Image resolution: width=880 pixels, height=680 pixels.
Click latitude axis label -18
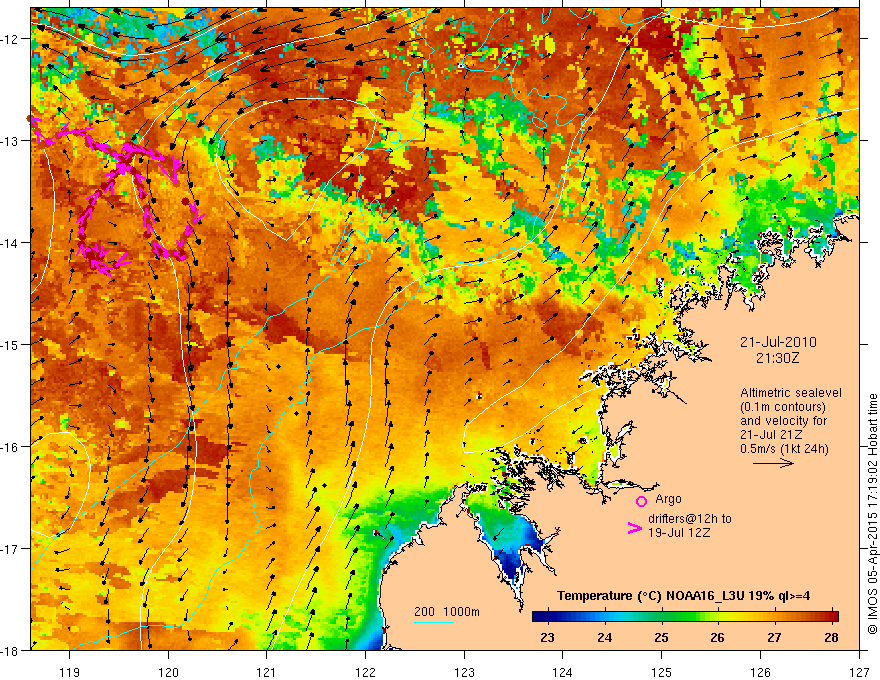coord(11,650)
